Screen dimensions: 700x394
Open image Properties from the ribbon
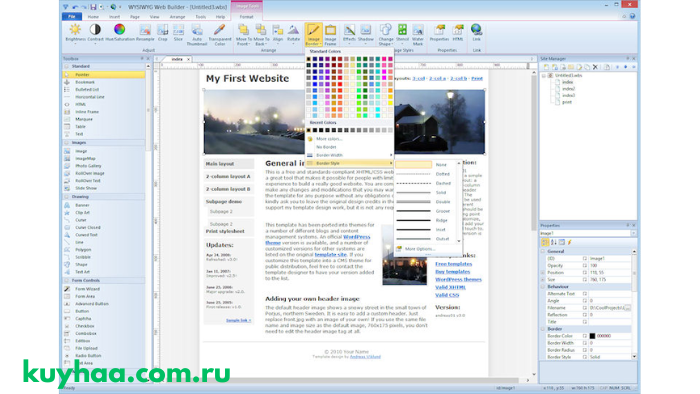(439, 33)
